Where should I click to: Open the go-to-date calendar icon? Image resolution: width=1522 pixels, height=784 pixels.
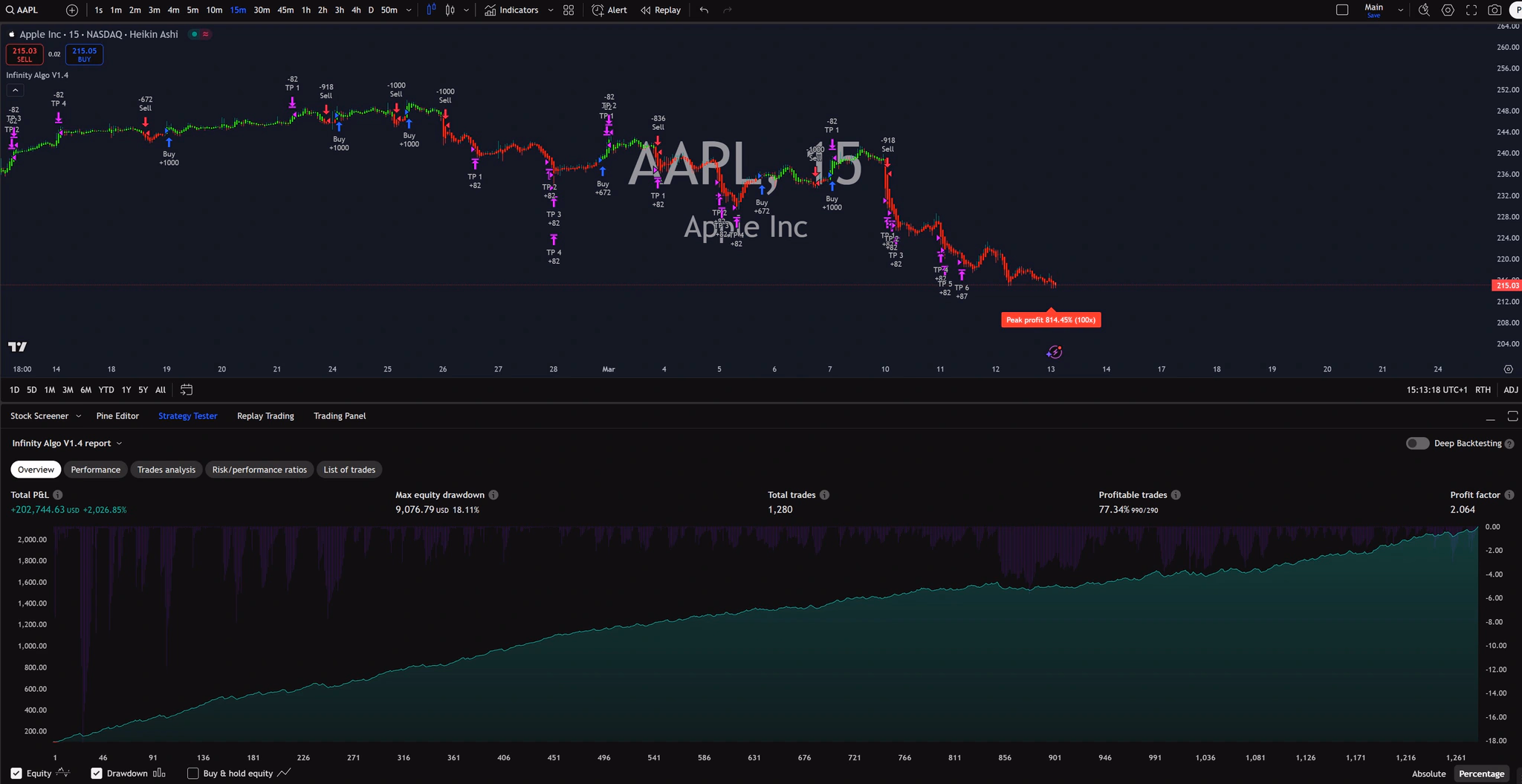(187, 389)
